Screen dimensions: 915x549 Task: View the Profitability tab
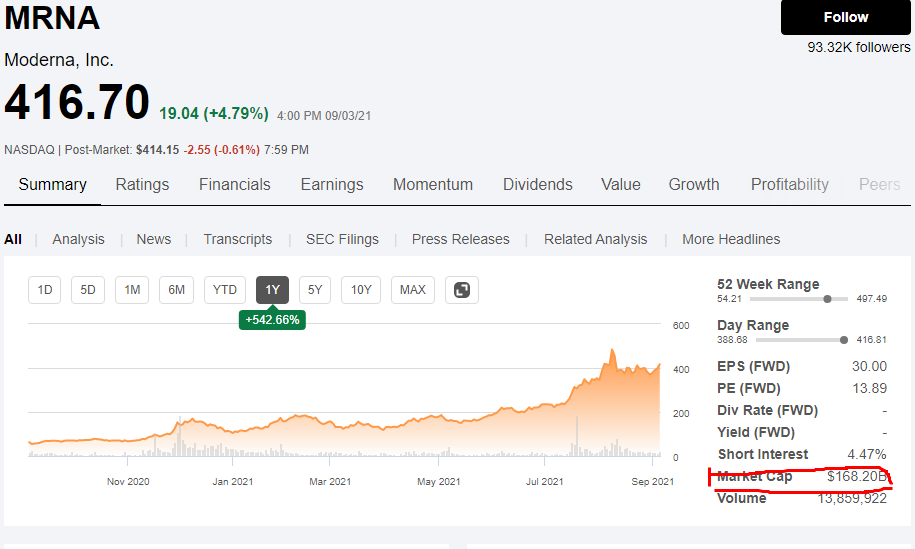790,184
